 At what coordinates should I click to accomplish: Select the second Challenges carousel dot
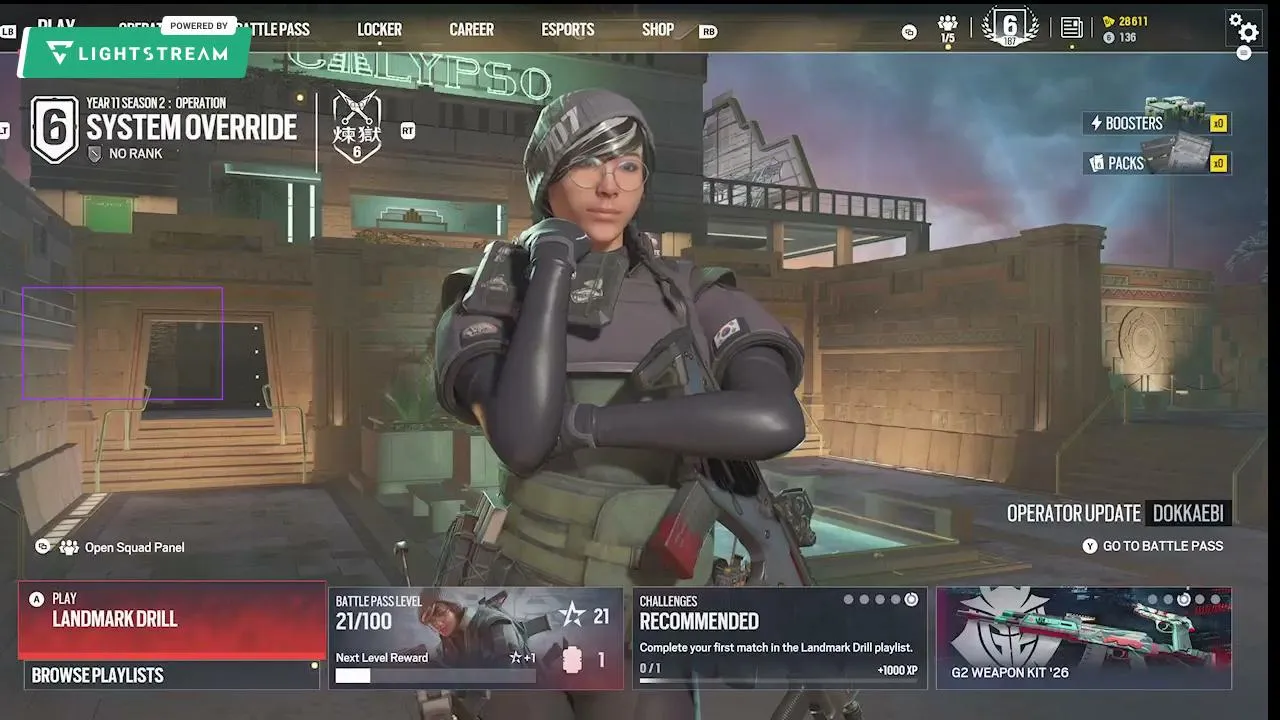(864, 600)
